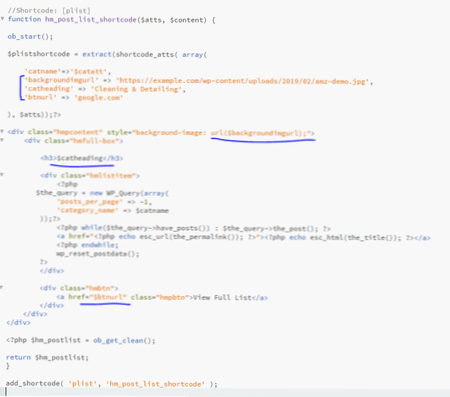The image size is (450, 397).
Task: Click the 'backgroundimgurl' array key
Action: point(61,80)
